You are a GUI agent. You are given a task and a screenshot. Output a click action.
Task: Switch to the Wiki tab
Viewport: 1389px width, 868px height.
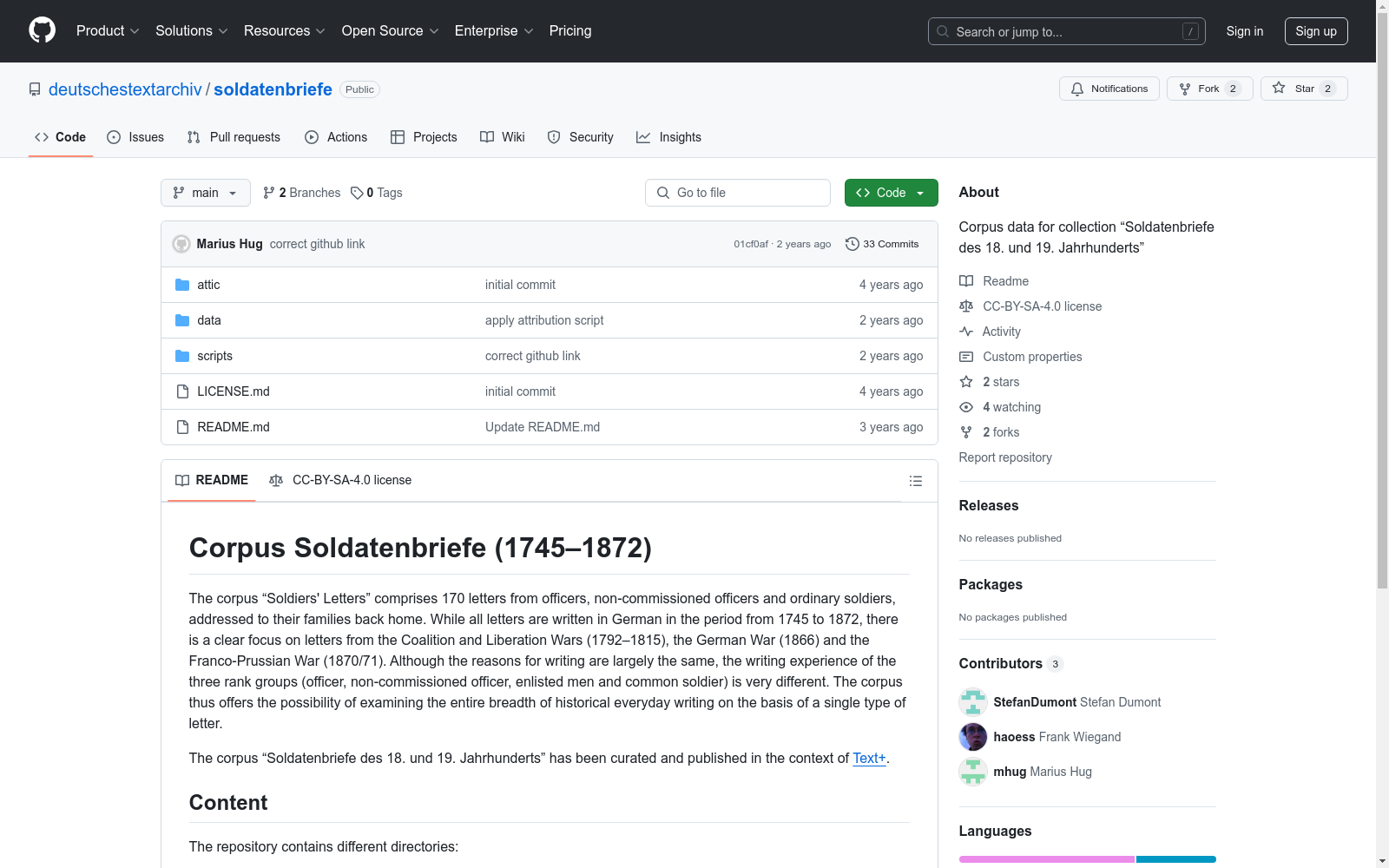503,137
